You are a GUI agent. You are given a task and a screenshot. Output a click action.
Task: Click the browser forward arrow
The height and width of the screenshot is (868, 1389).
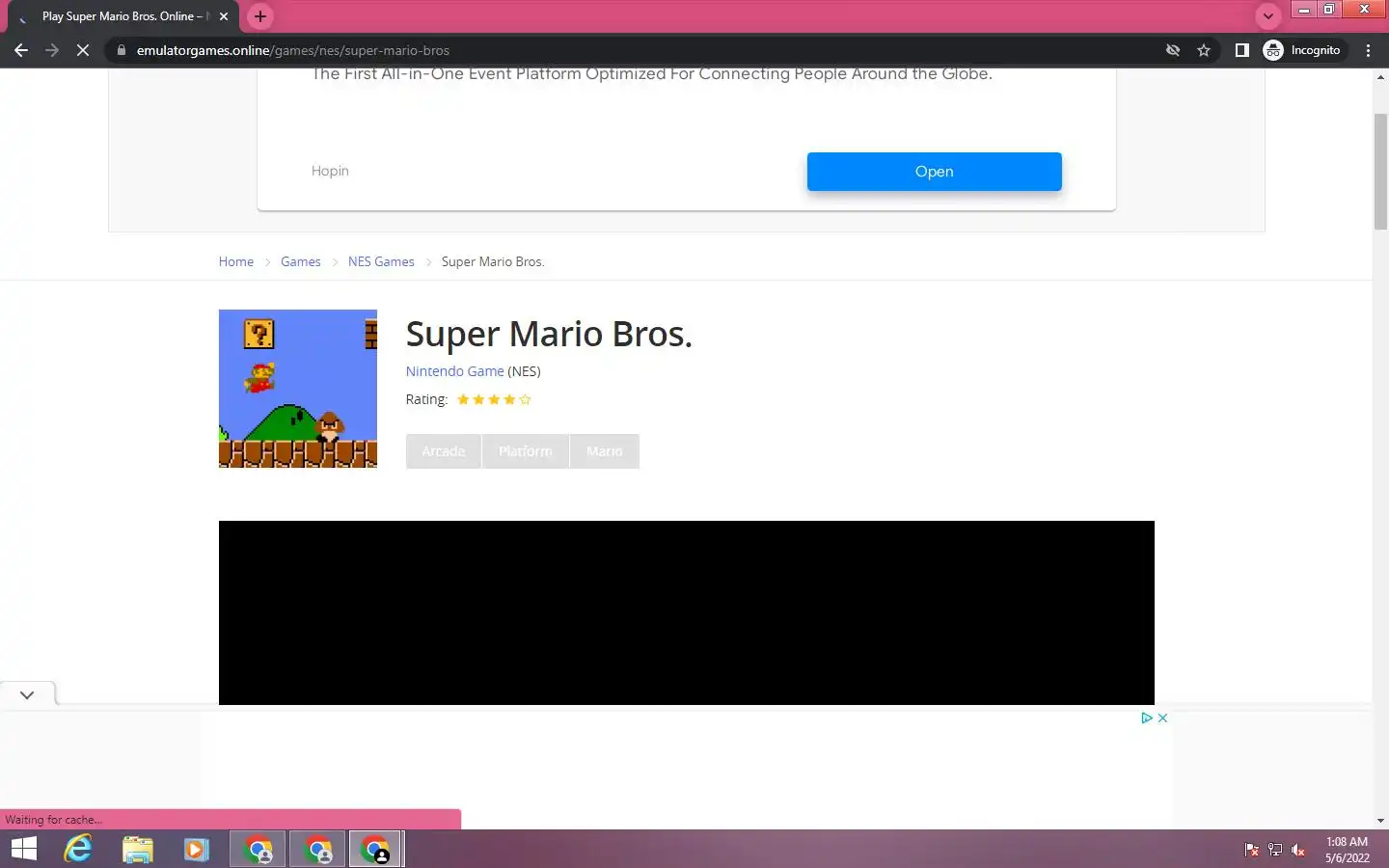pos(52,50)
